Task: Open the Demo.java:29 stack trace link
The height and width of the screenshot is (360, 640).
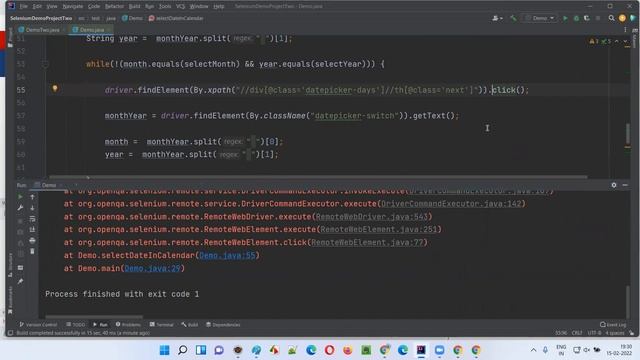Action: tap(152, 269)
